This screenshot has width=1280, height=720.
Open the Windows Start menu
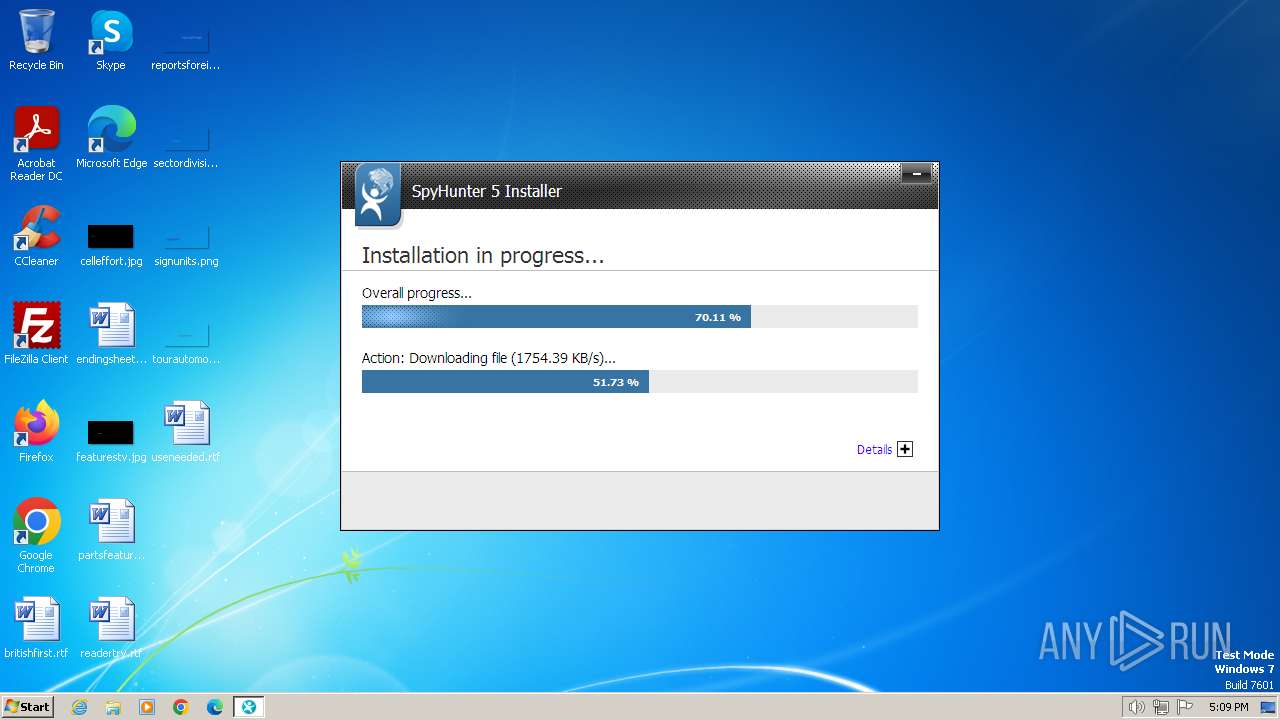[x=28, y=706]
